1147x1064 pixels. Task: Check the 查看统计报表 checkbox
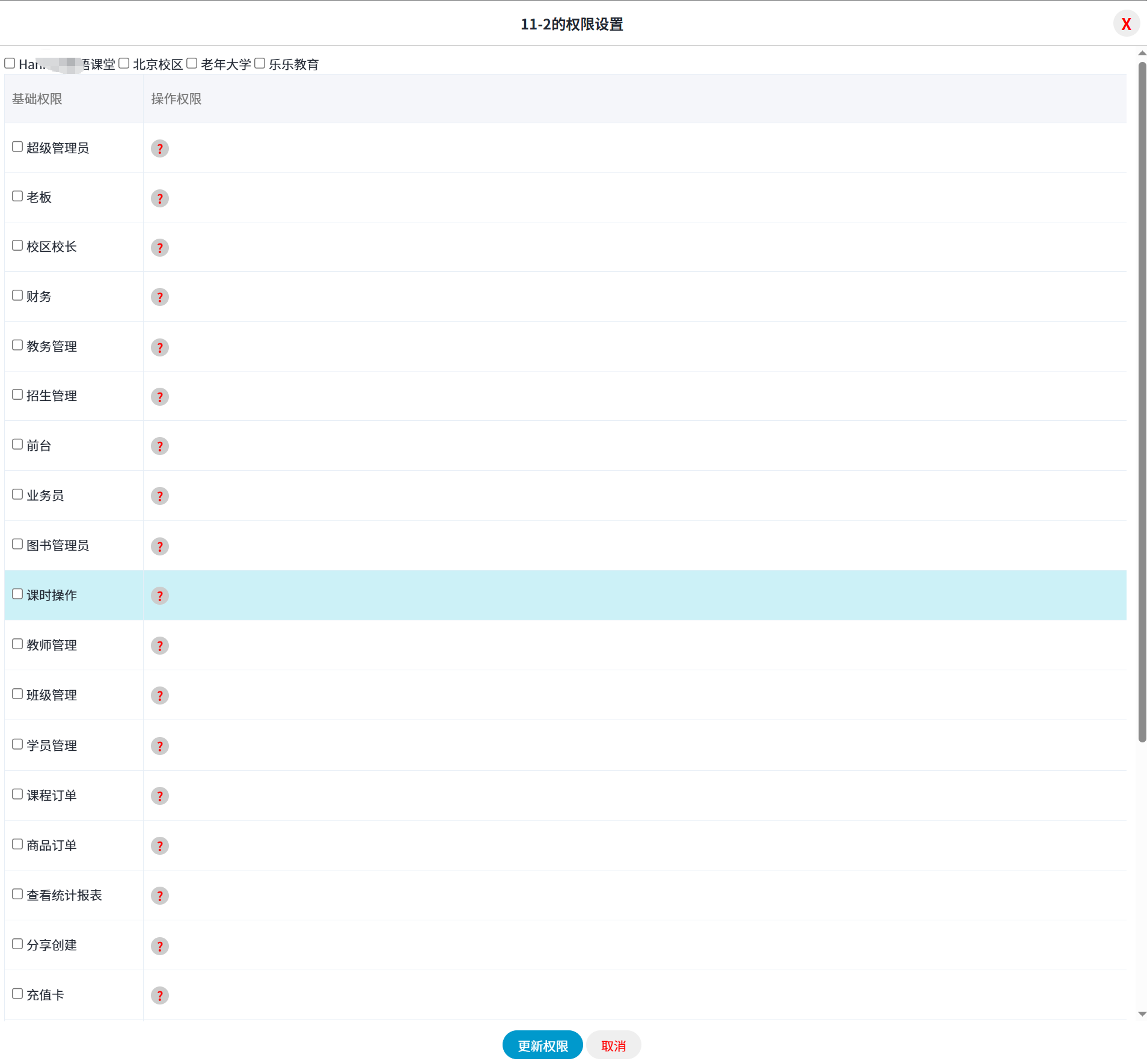[17, 894]
